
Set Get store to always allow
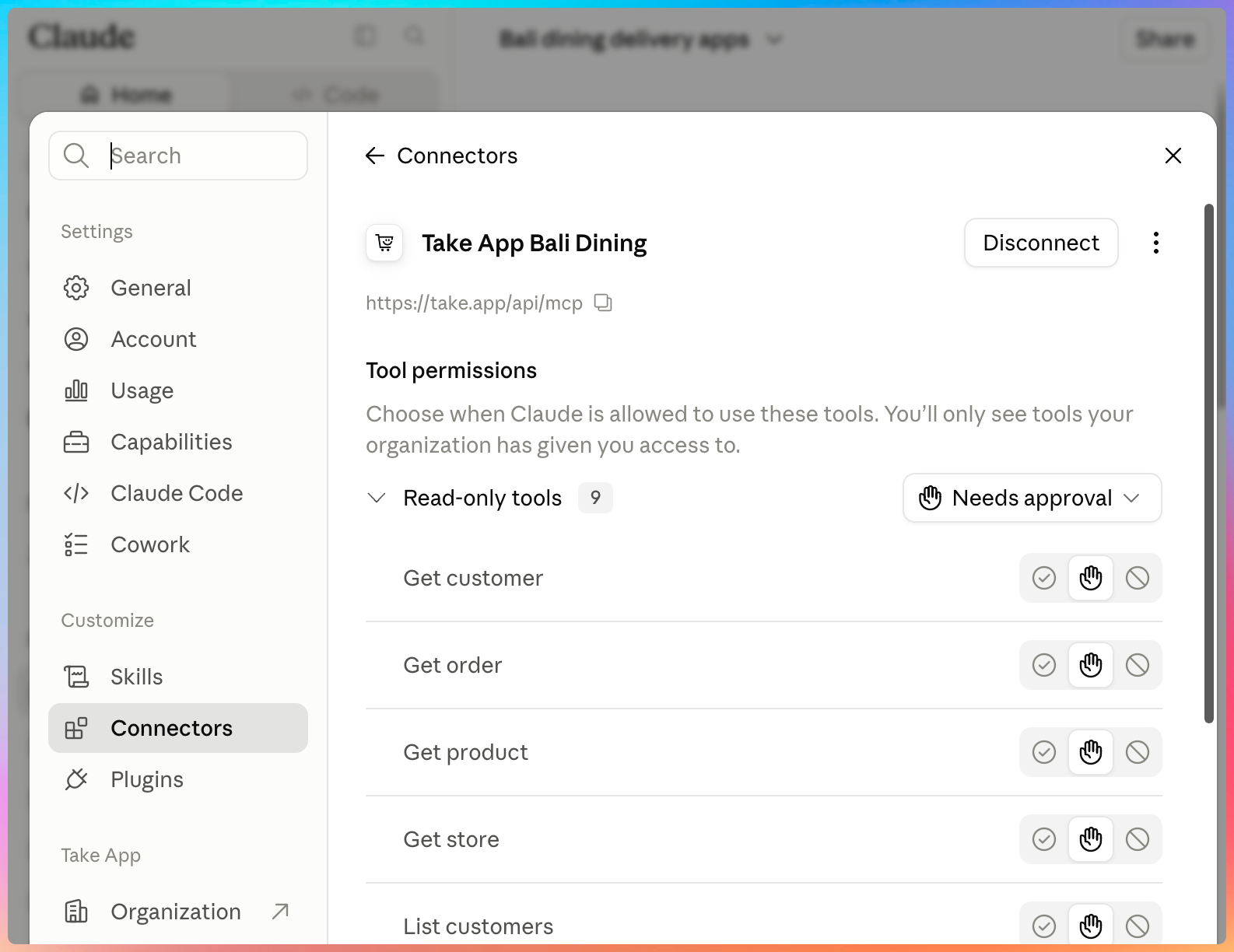1044,839
